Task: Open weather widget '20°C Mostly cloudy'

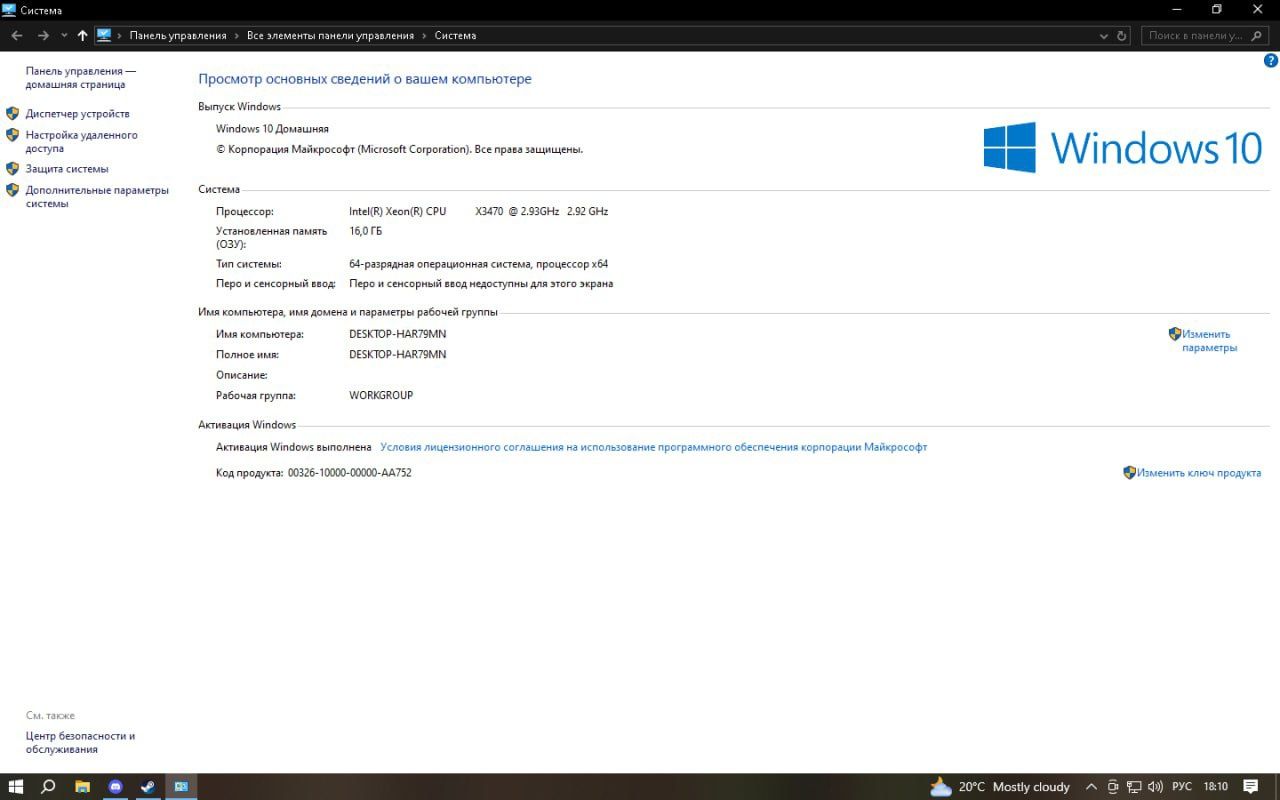Action: [x=999, y=787]
